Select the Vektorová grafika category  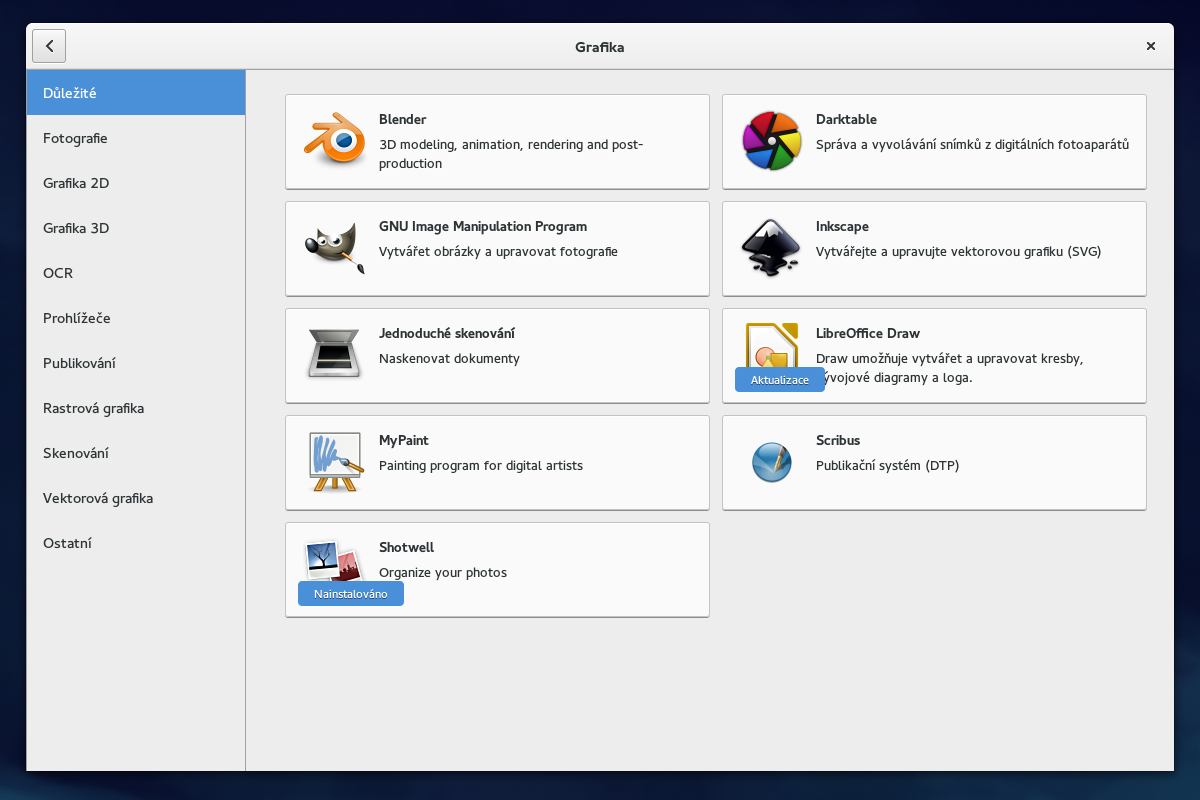point(97,498)
